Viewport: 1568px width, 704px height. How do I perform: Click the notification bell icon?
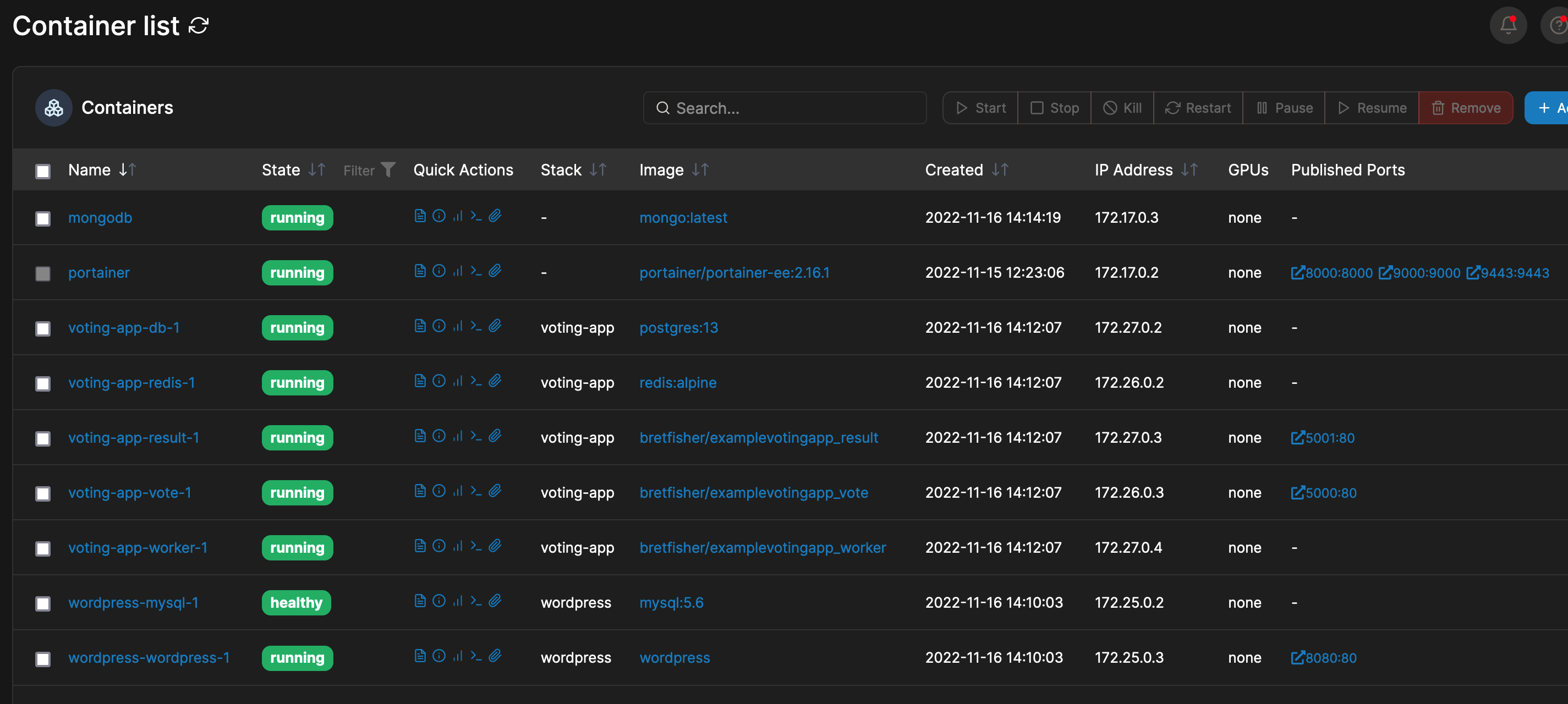pos(1509,25)
